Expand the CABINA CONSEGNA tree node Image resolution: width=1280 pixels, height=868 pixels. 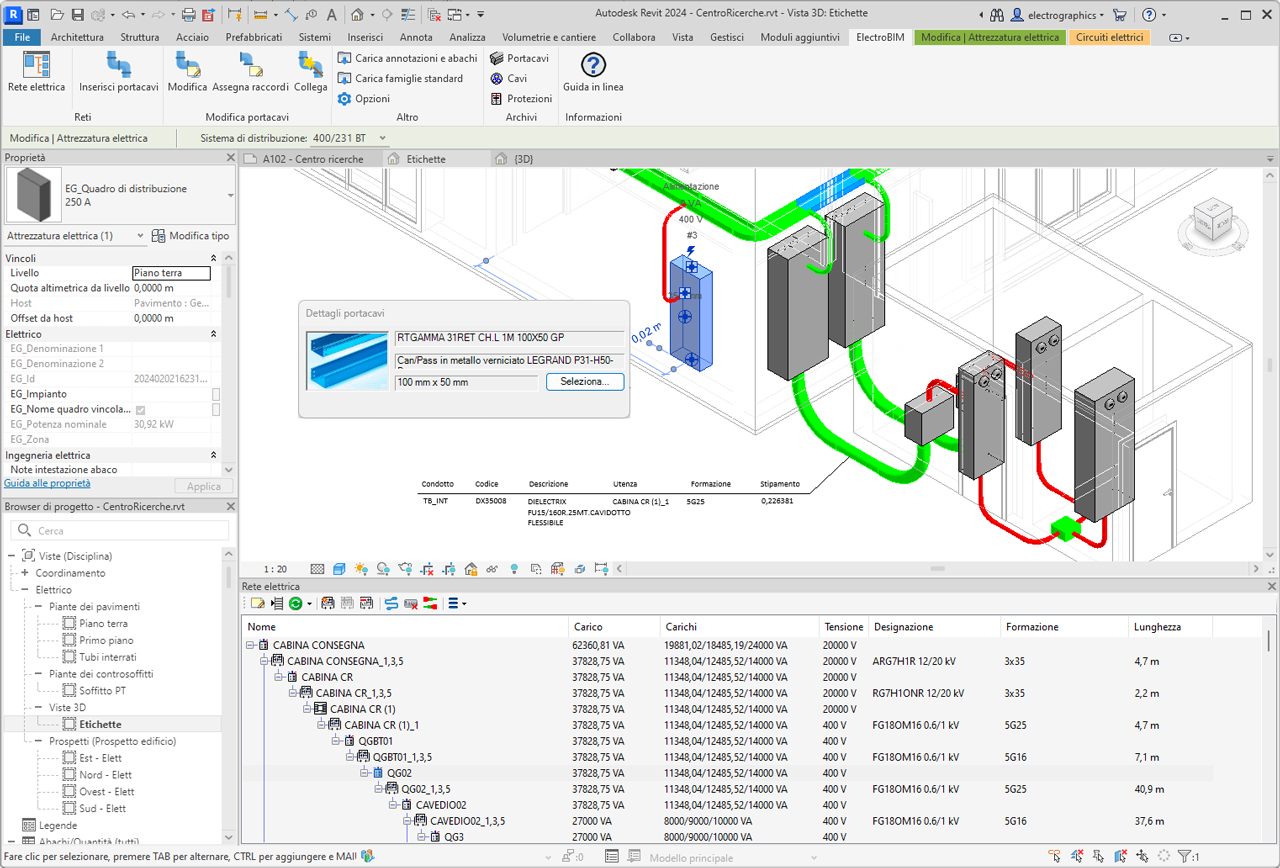pyautogui.click(x=250, y=645)
